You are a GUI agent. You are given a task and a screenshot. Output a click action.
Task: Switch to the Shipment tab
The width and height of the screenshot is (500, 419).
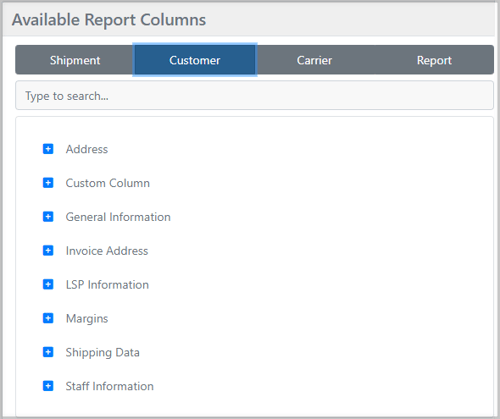point(75,60)
